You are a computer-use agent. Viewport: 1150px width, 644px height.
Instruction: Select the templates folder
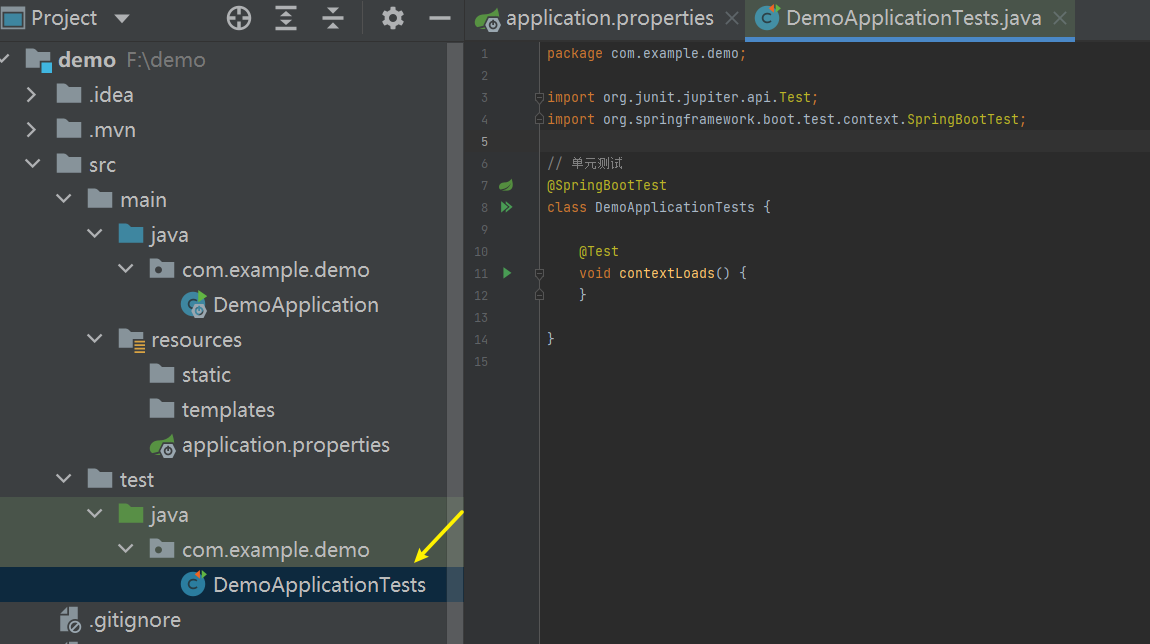[x=227, y=410]
